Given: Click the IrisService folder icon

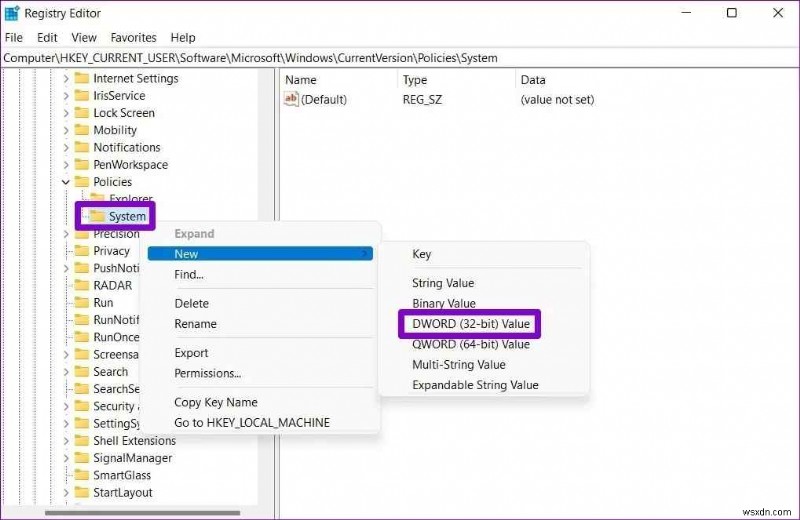Looking at the screenshot, I should [82, 95].
